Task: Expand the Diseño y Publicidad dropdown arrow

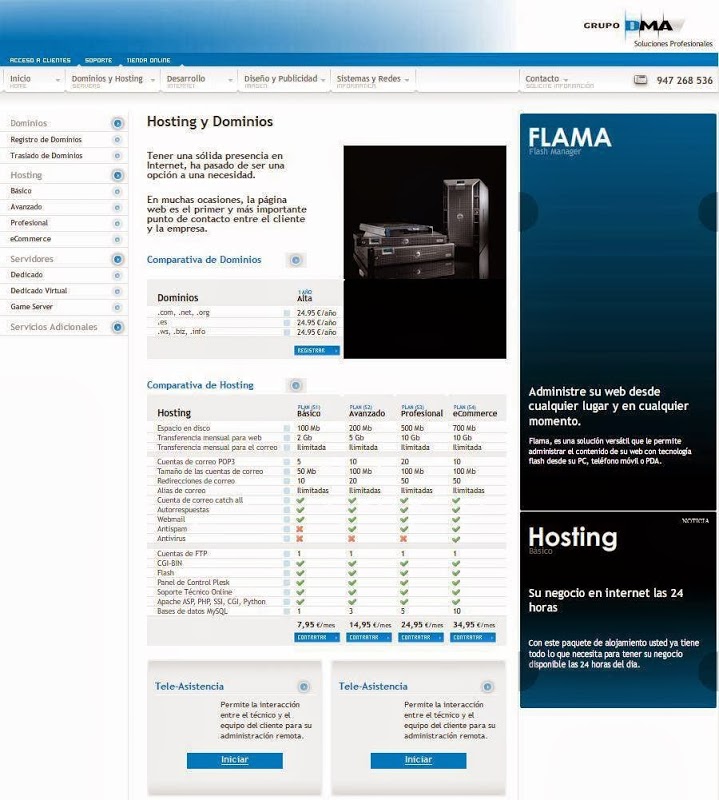Action: 323,80
